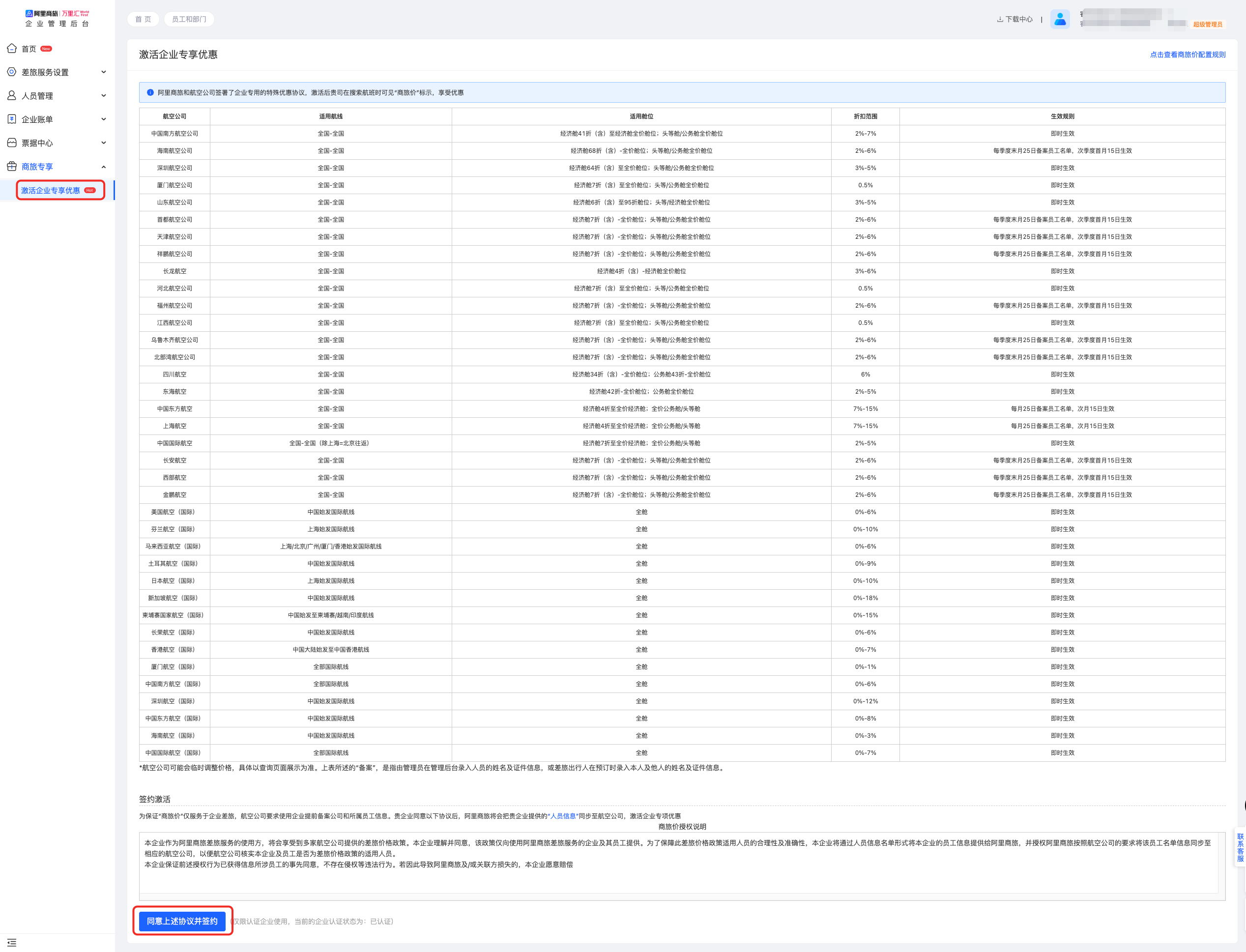Select the 美国航空（国际） cell
This screenshot has height=952, width=1246.
pyautogui.click(x=174, y=512)
